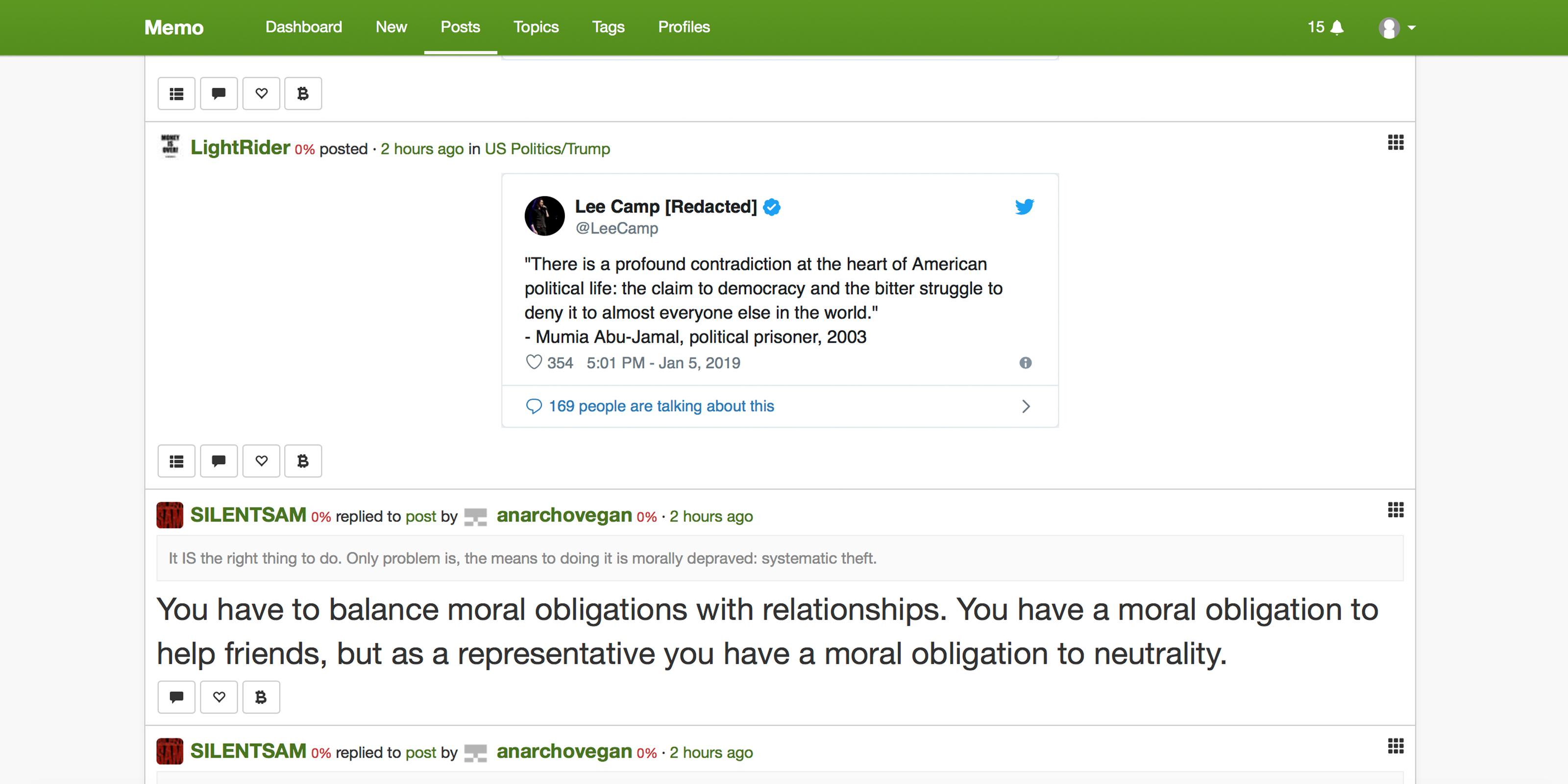Navigate to the Posts tab

(x=460, y=28)
